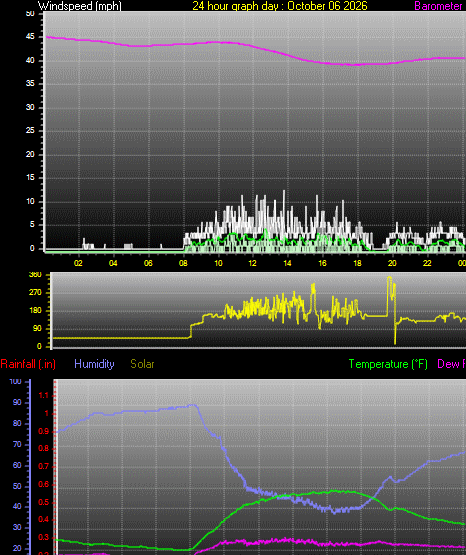Click the "16" hour label on time axis

coord(322,263)
